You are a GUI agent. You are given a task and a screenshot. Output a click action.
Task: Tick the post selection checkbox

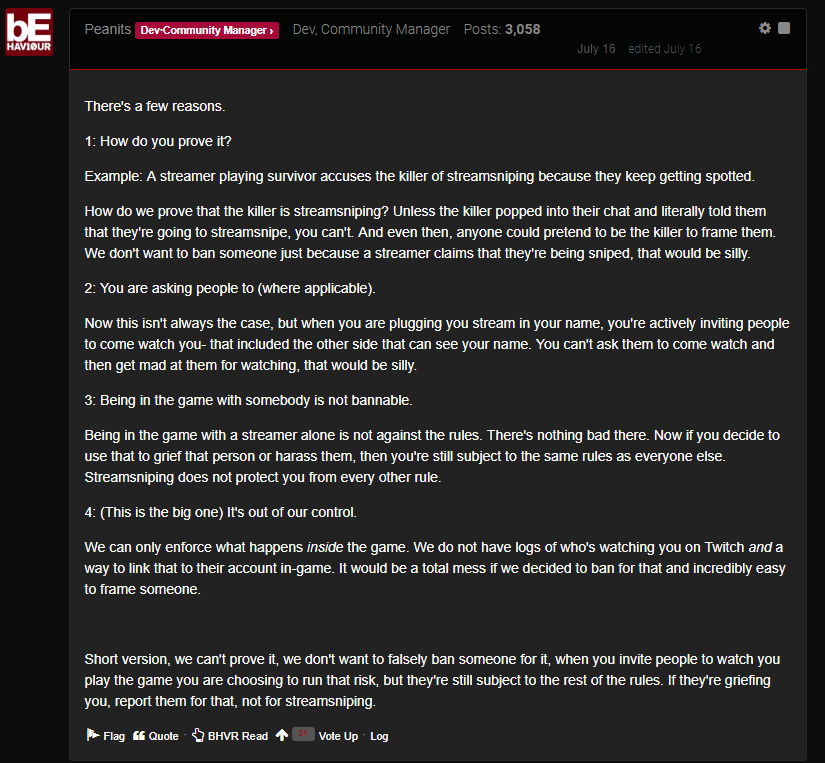click(x=783, y=28)
